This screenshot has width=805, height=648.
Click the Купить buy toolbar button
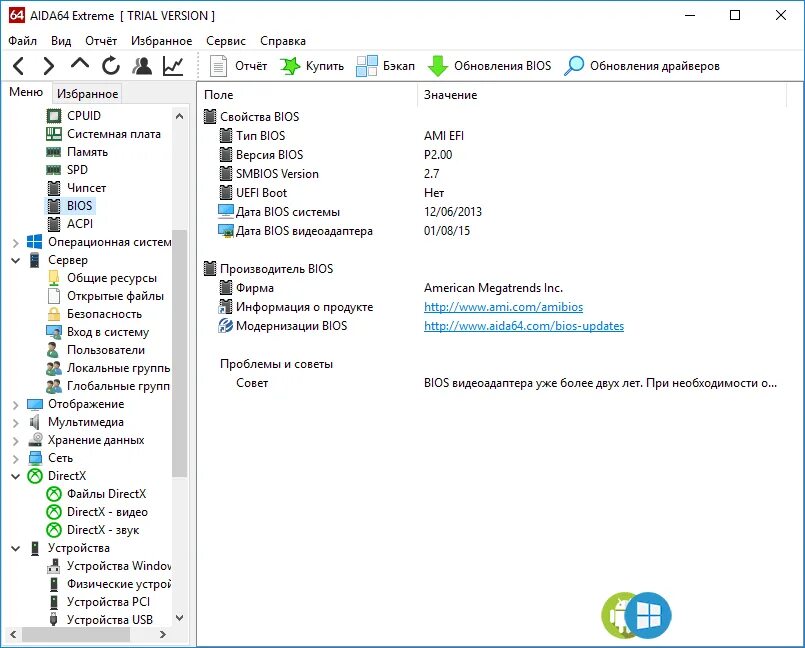coord(312,66)
